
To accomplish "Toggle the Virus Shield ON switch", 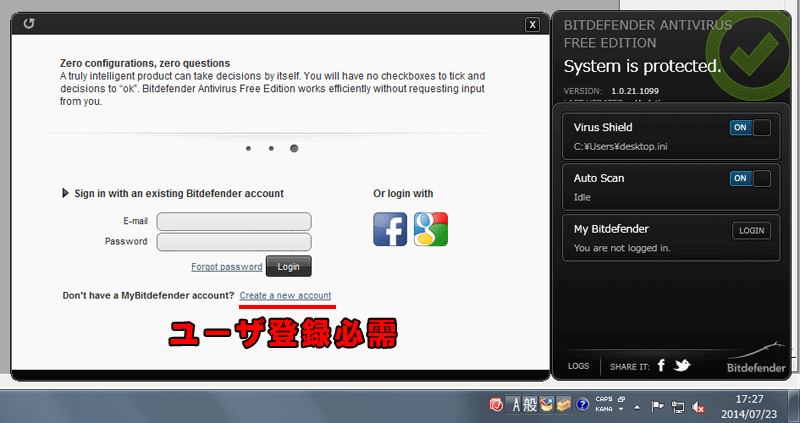I will tap(750, 128).
